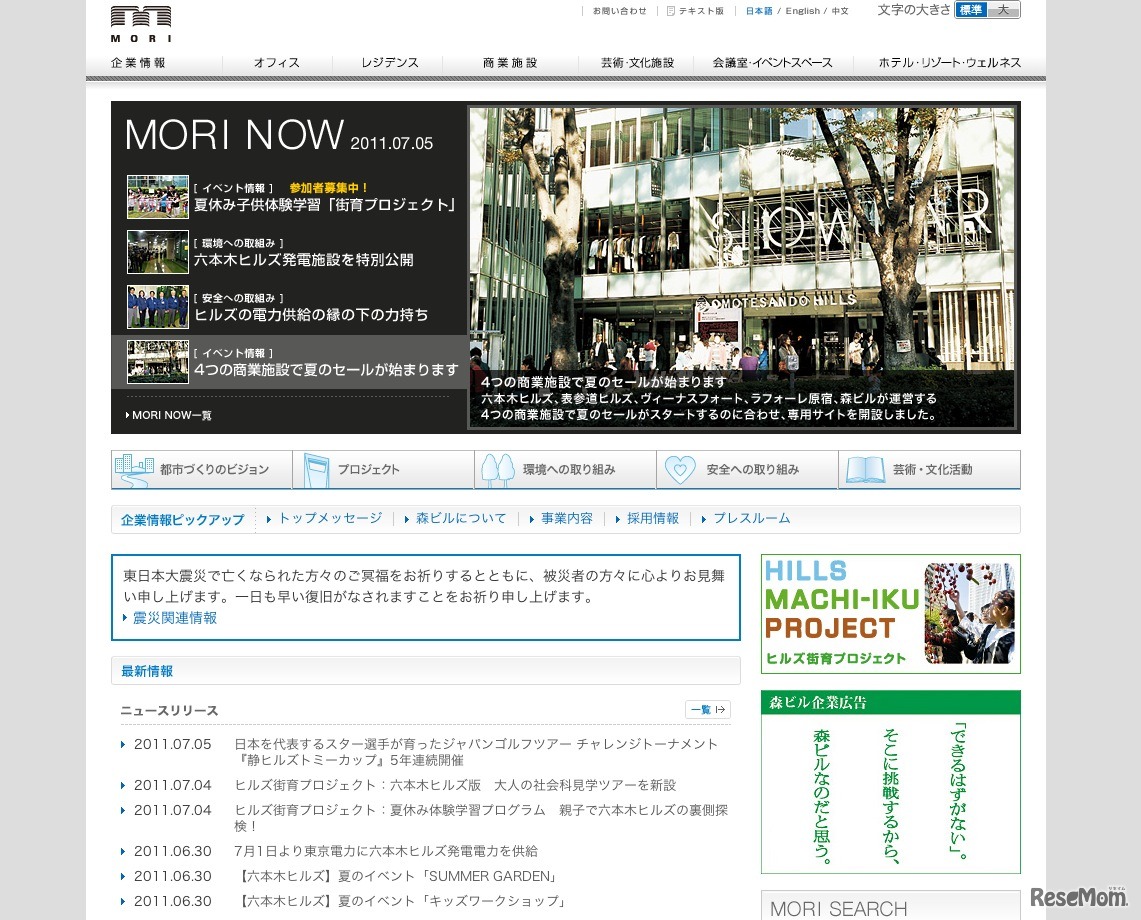Click お問い合わせ link
Screen dimensions: 1141x920
(x=619, y=11)
